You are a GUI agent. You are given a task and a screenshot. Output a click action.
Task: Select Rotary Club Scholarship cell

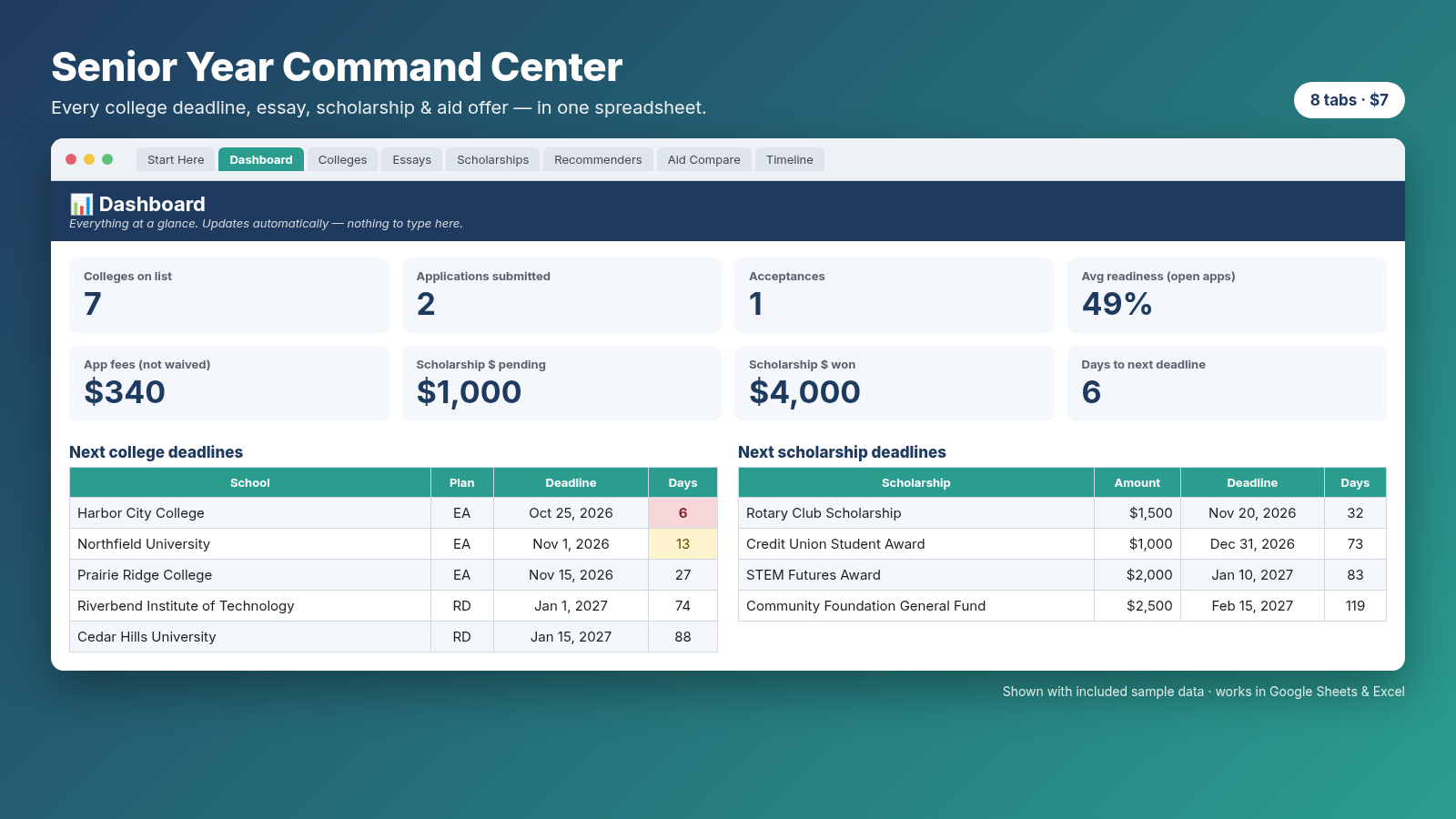(916, 513)
